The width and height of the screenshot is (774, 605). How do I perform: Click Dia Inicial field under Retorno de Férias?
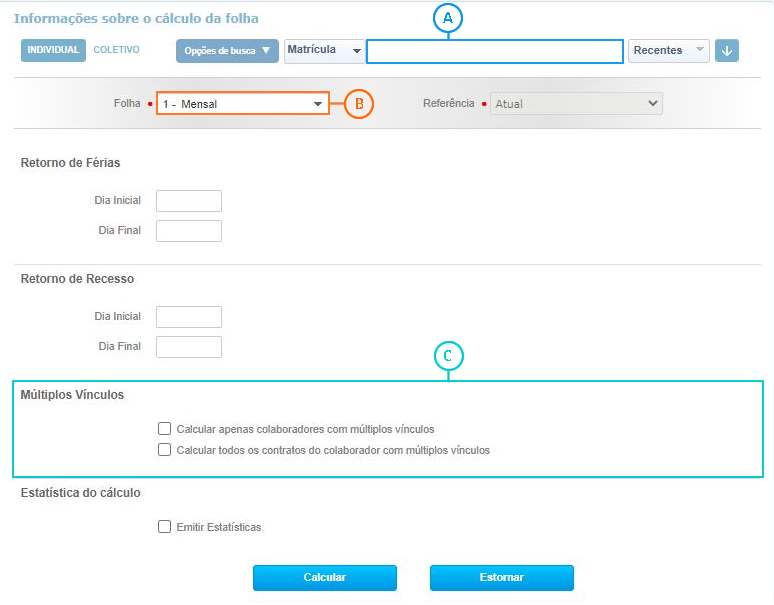click(x=189, y=201)
